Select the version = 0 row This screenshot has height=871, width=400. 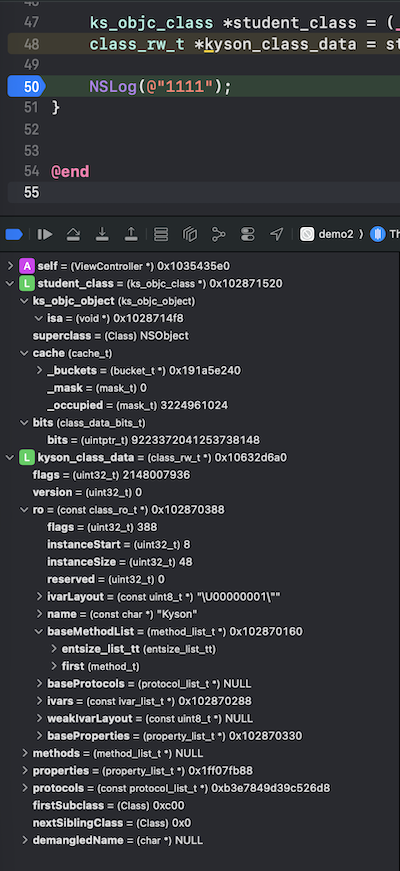87,493
